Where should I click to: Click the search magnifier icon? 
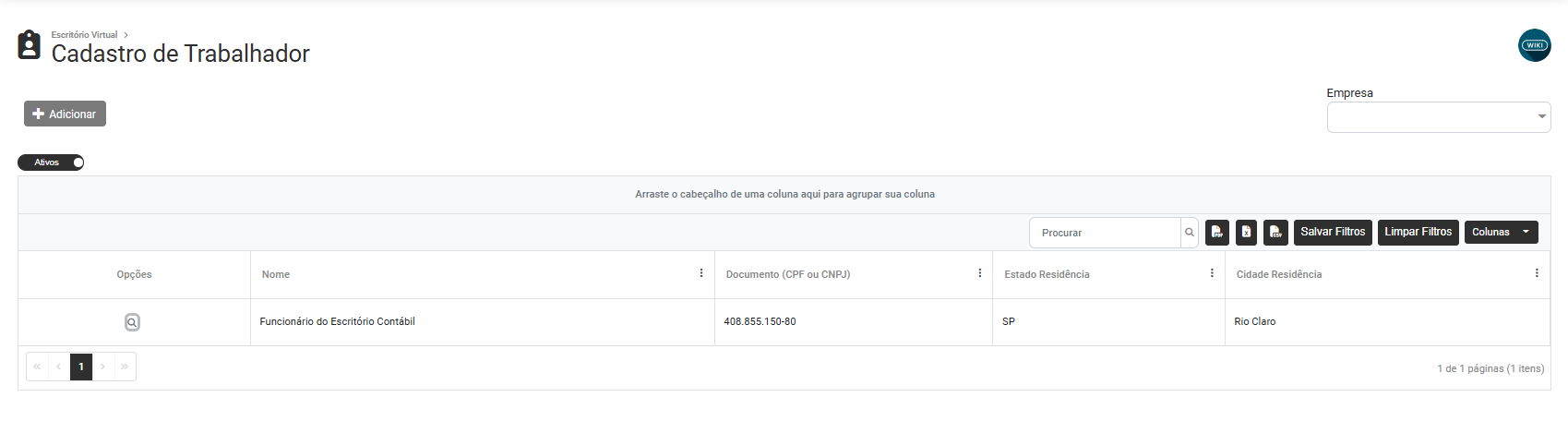[1190, 233]
